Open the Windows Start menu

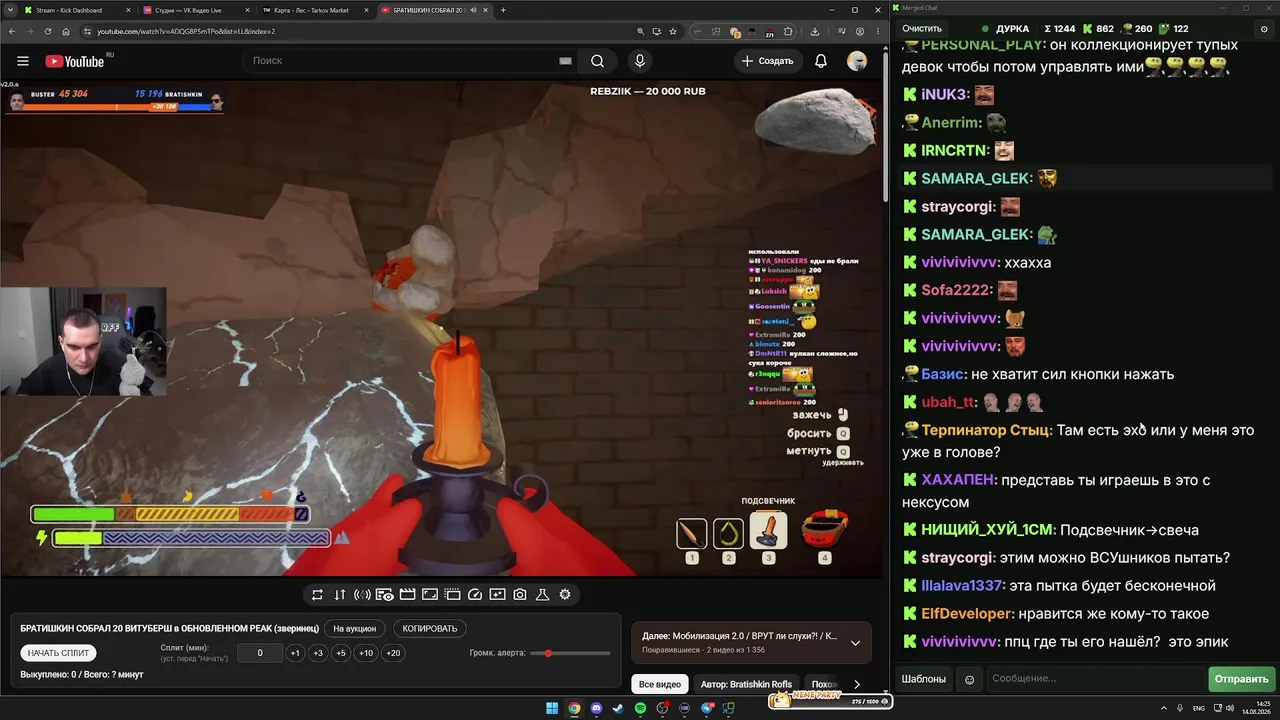coord(552,709)
